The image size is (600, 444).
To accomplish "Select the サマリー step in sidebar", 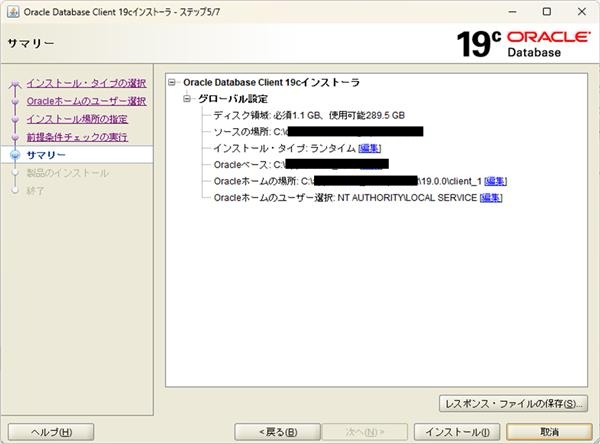I will point(46,155).
